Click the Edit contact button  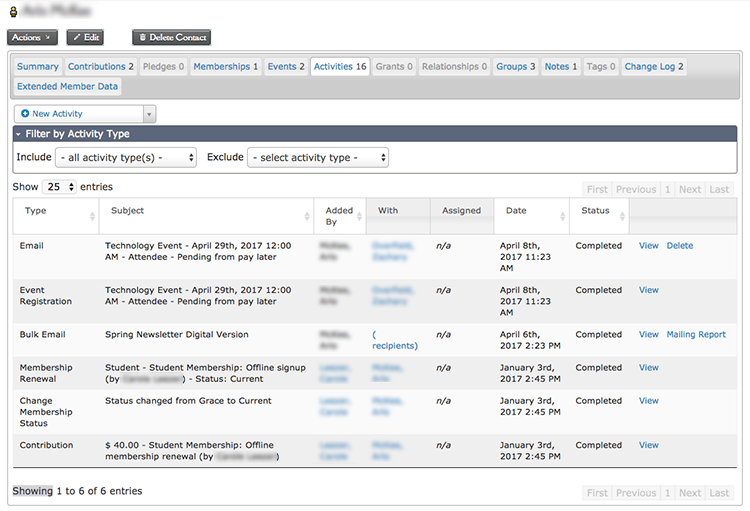[x=85, y=37]
